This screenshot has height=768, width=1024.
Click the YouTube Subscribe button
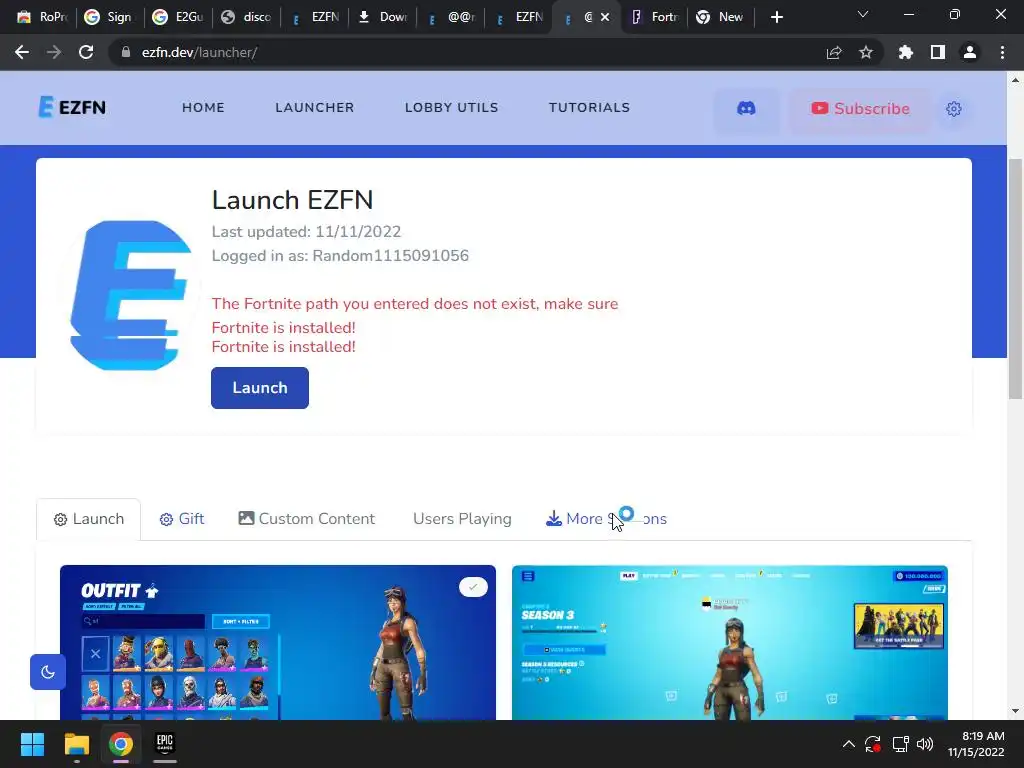860,108
